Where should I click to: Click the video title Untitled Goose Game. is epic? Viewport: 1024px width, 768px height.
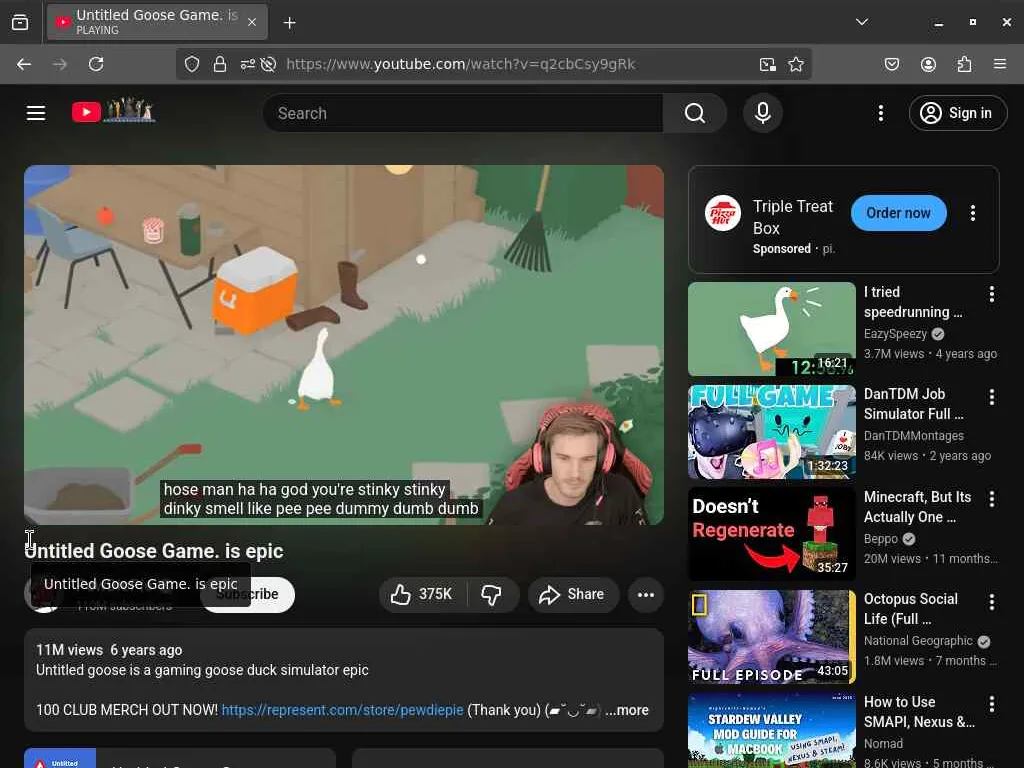(154, 551)
